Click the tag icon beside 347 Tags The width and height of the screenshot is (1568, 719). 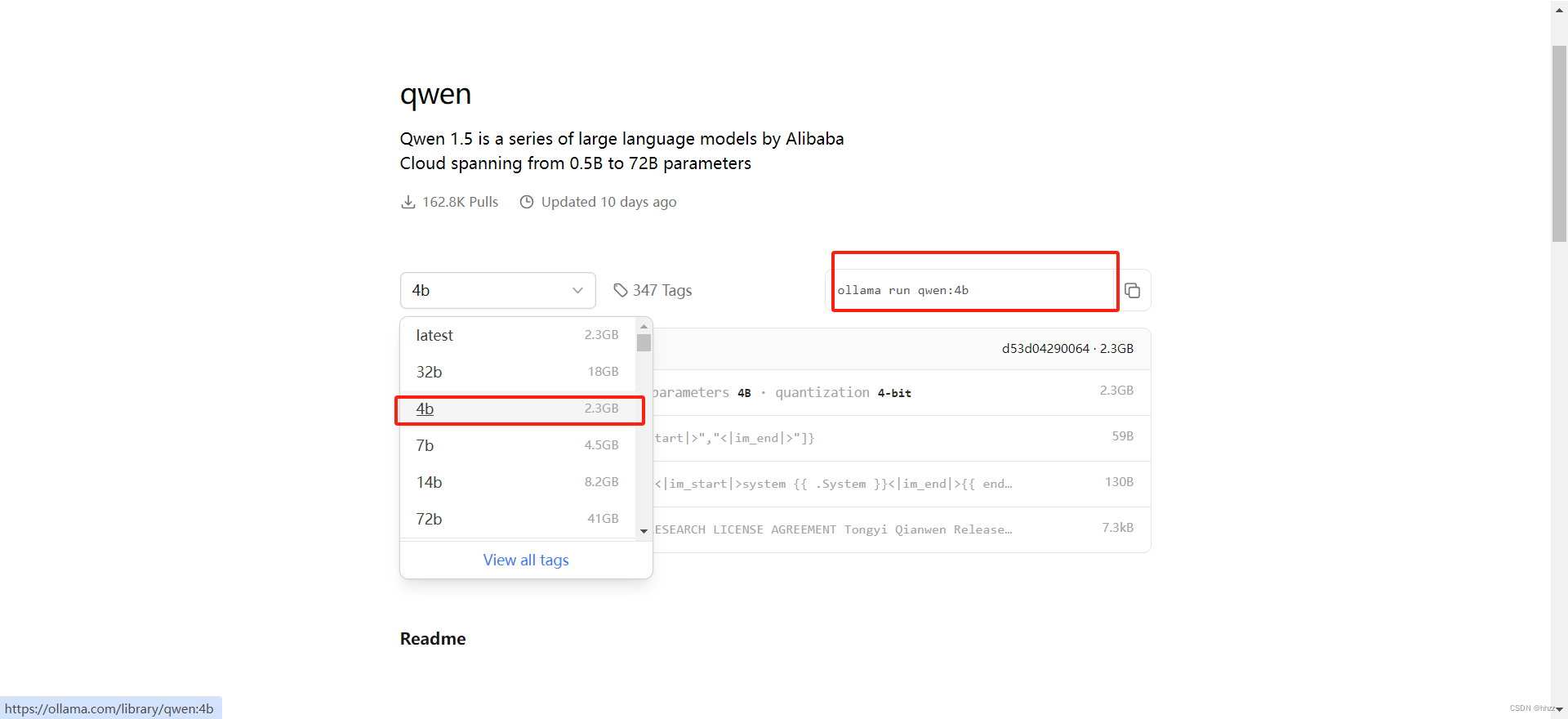621,290
